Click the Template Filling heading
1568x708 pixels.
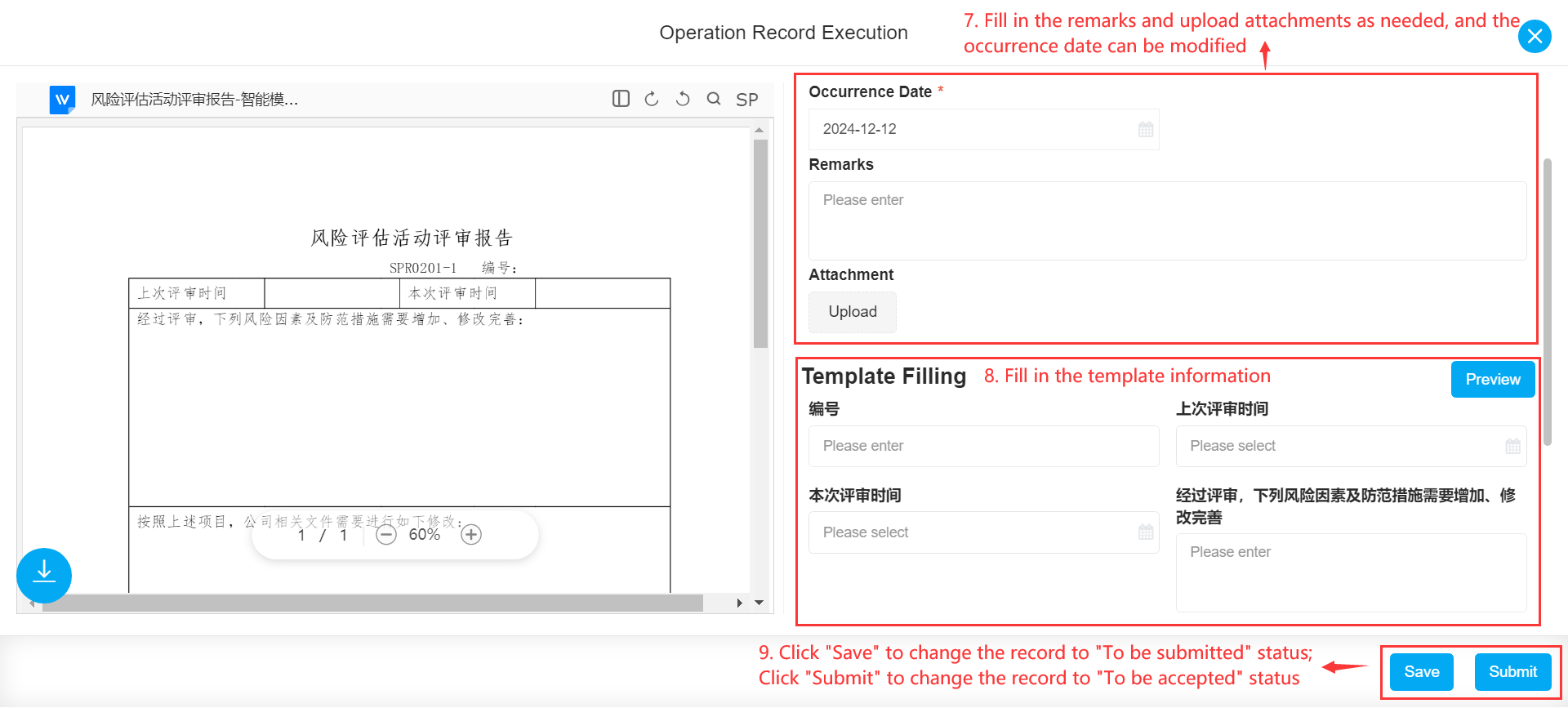(884, 376)
